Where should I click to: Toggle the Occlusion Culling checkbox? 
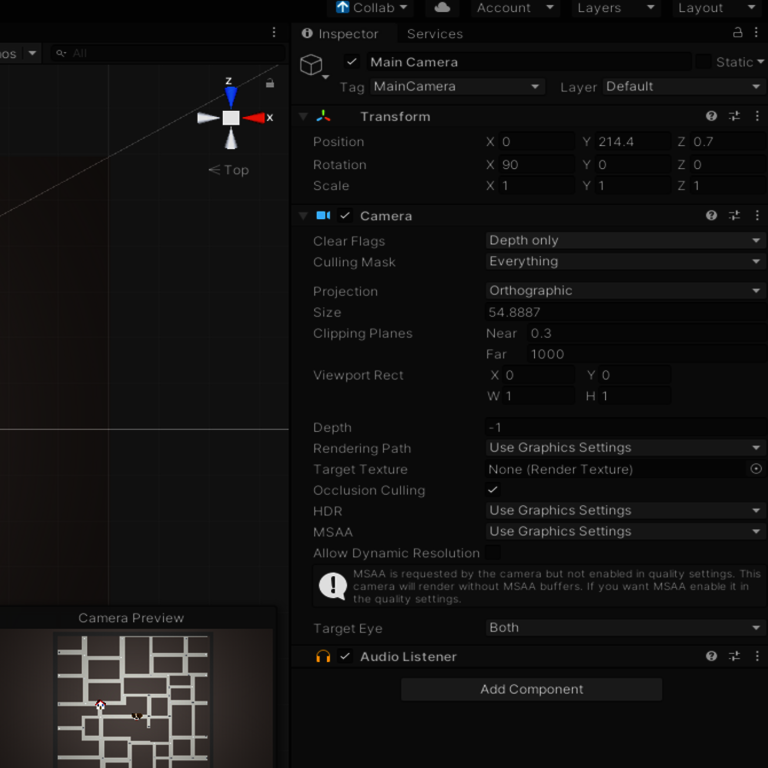pyautogui.click(x=493, y=490)
